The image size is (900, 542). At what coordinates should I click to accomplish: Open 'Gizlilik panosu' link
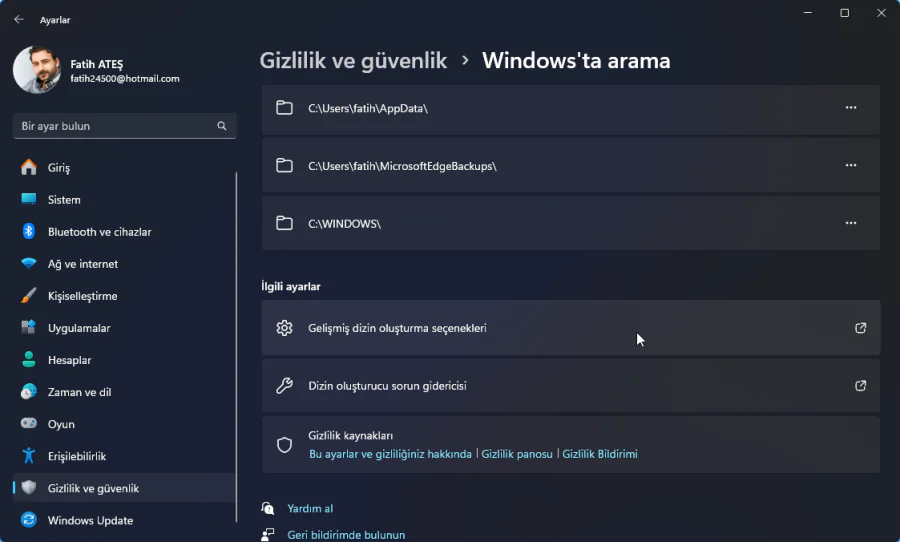(517, 454)
